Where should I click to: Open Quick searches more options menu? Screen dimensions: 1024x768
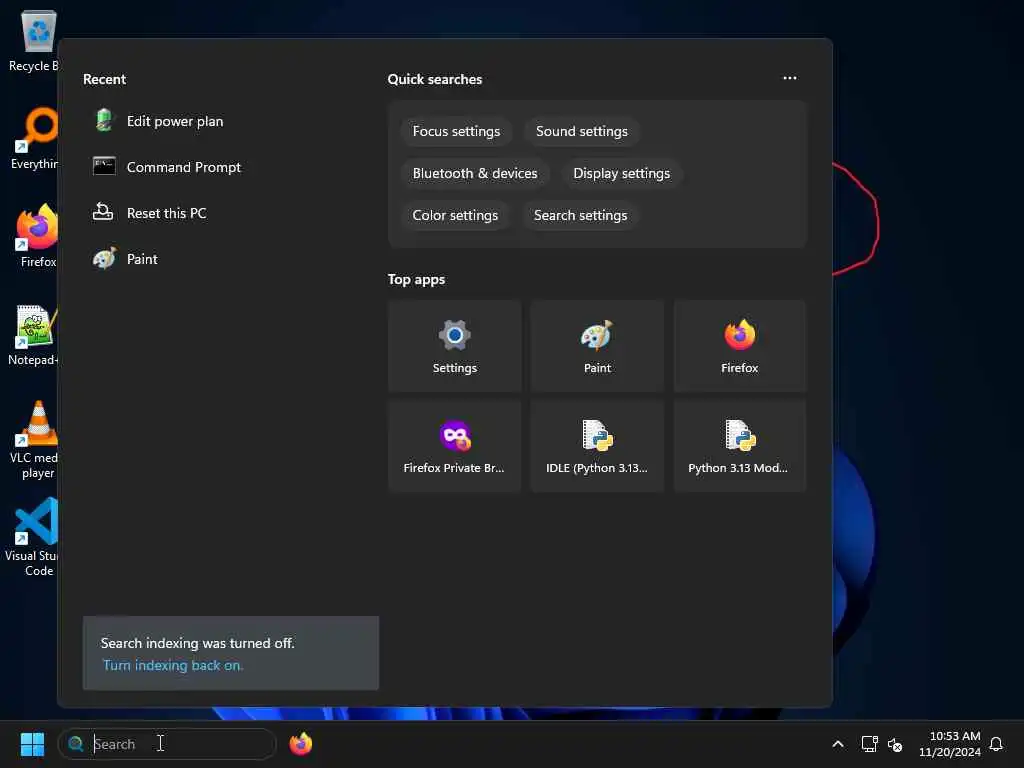(790, 78)
